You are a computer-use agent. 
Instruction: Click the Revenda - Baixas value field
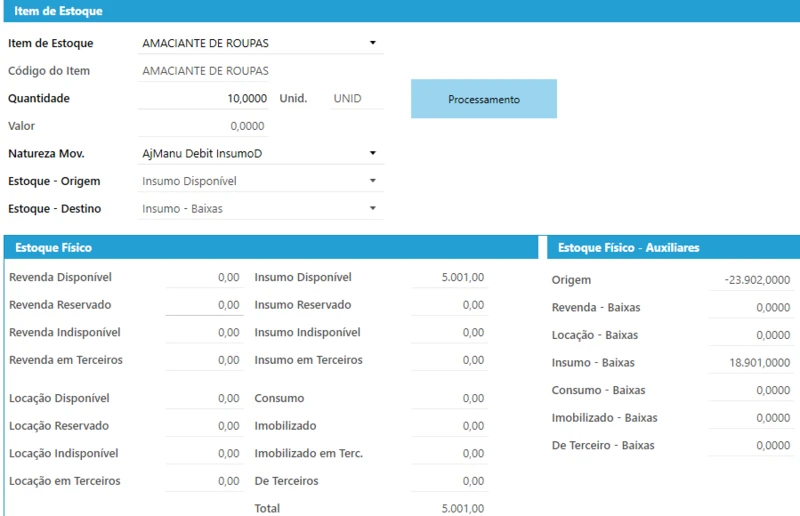pyautogui.click(x=751, y=307)
